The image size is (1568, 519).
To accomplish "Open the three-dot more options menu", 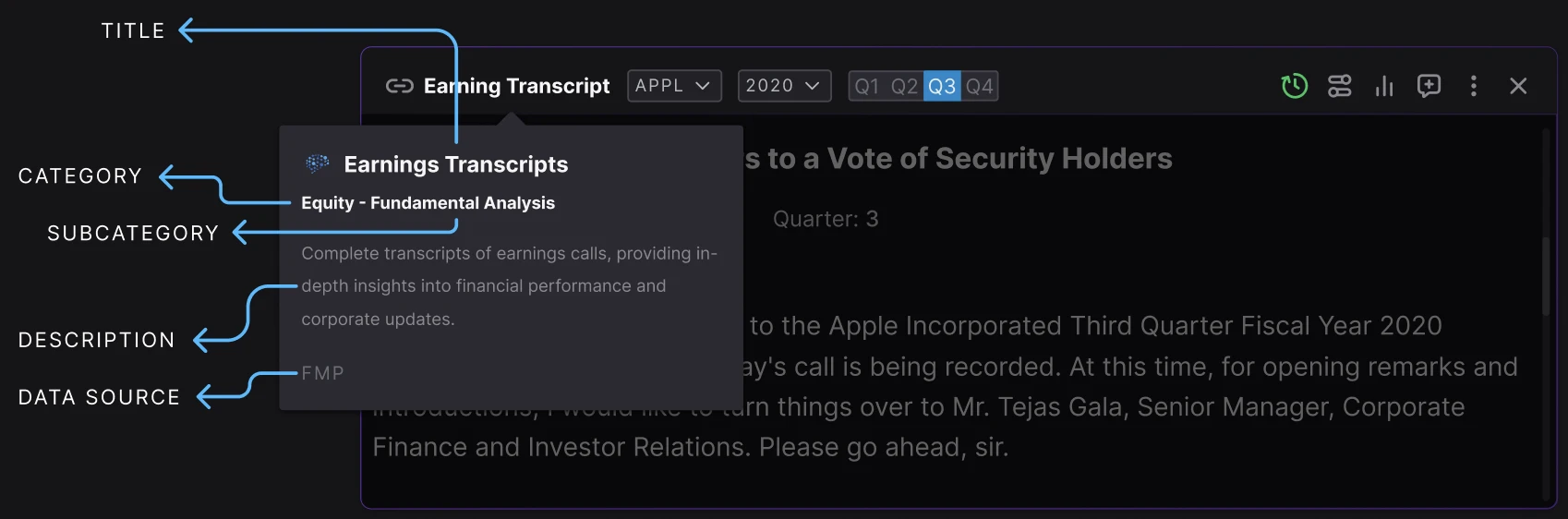I will click(x=1474, y=86).
